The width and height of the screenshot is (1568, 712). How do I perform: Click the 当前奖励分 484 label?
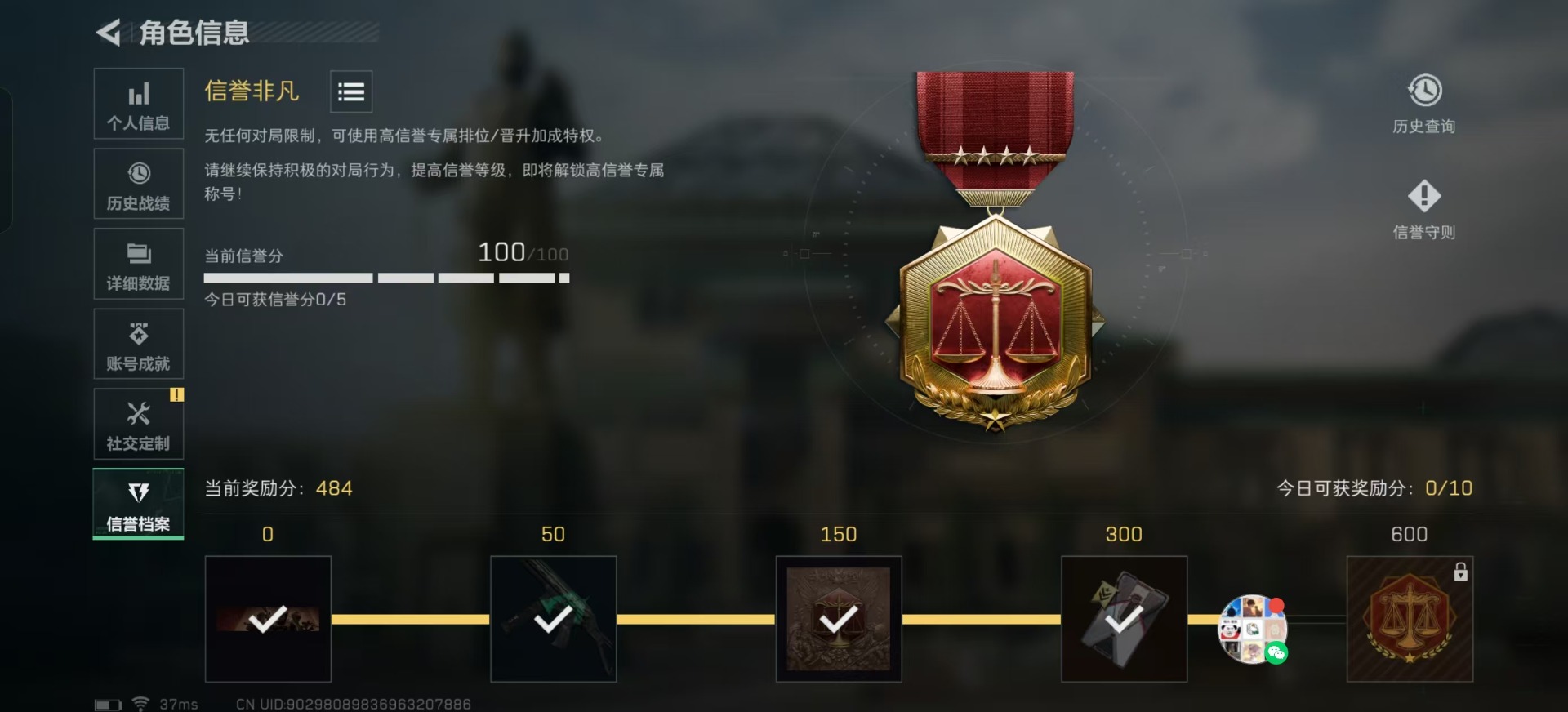click(x=278, y=488)
